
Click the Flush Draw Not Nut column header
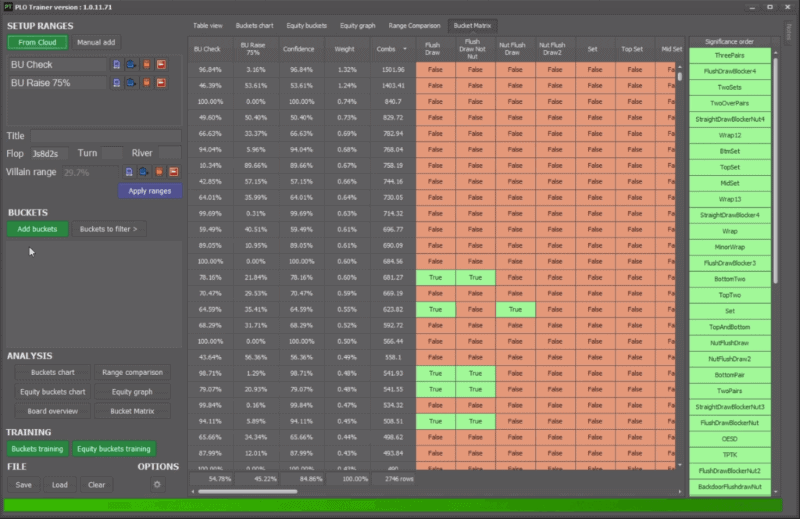[x=472, y=49]
